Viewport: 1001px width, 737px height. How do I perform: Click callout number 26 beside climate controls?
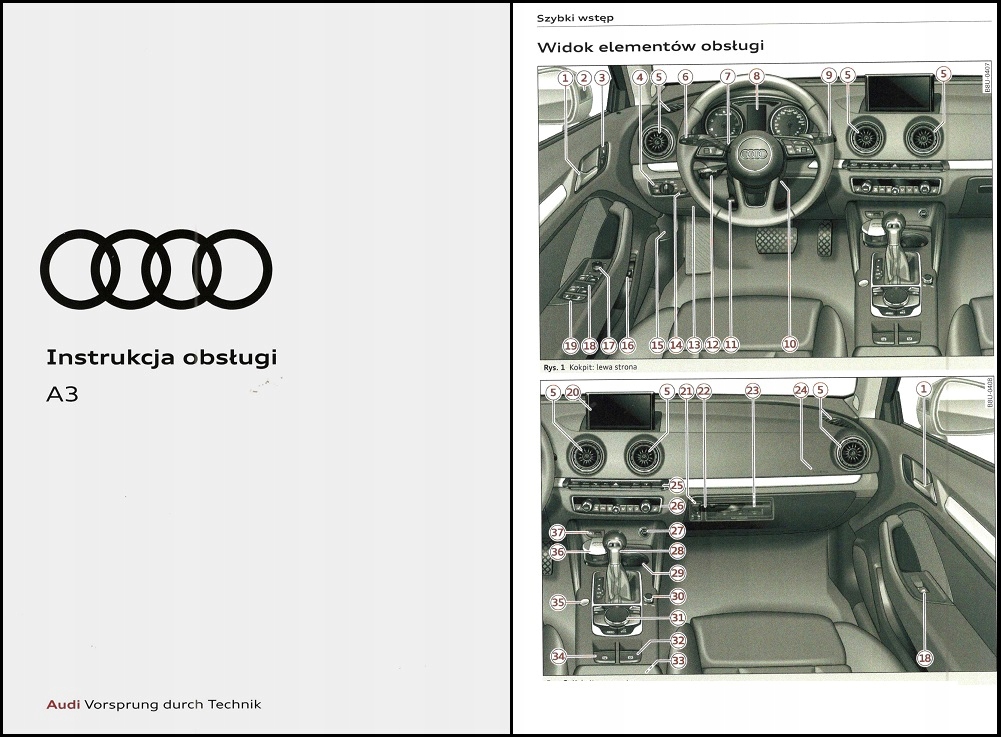(x=677, y=506)
